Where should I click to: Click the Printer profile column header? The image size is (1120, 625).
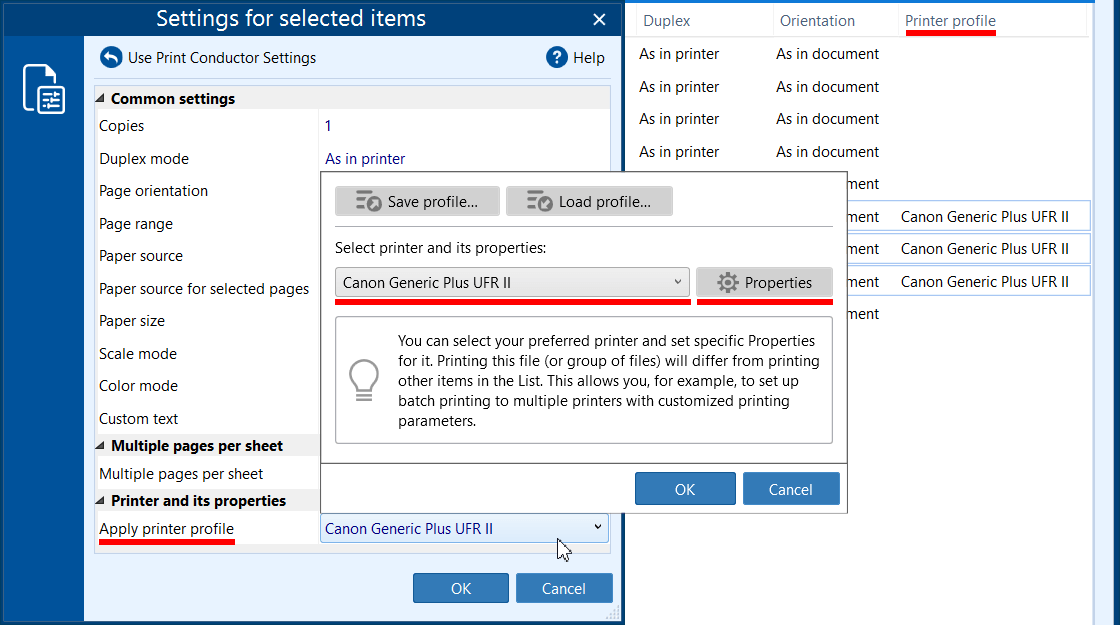pyautogui.click(x=950, y=21)
